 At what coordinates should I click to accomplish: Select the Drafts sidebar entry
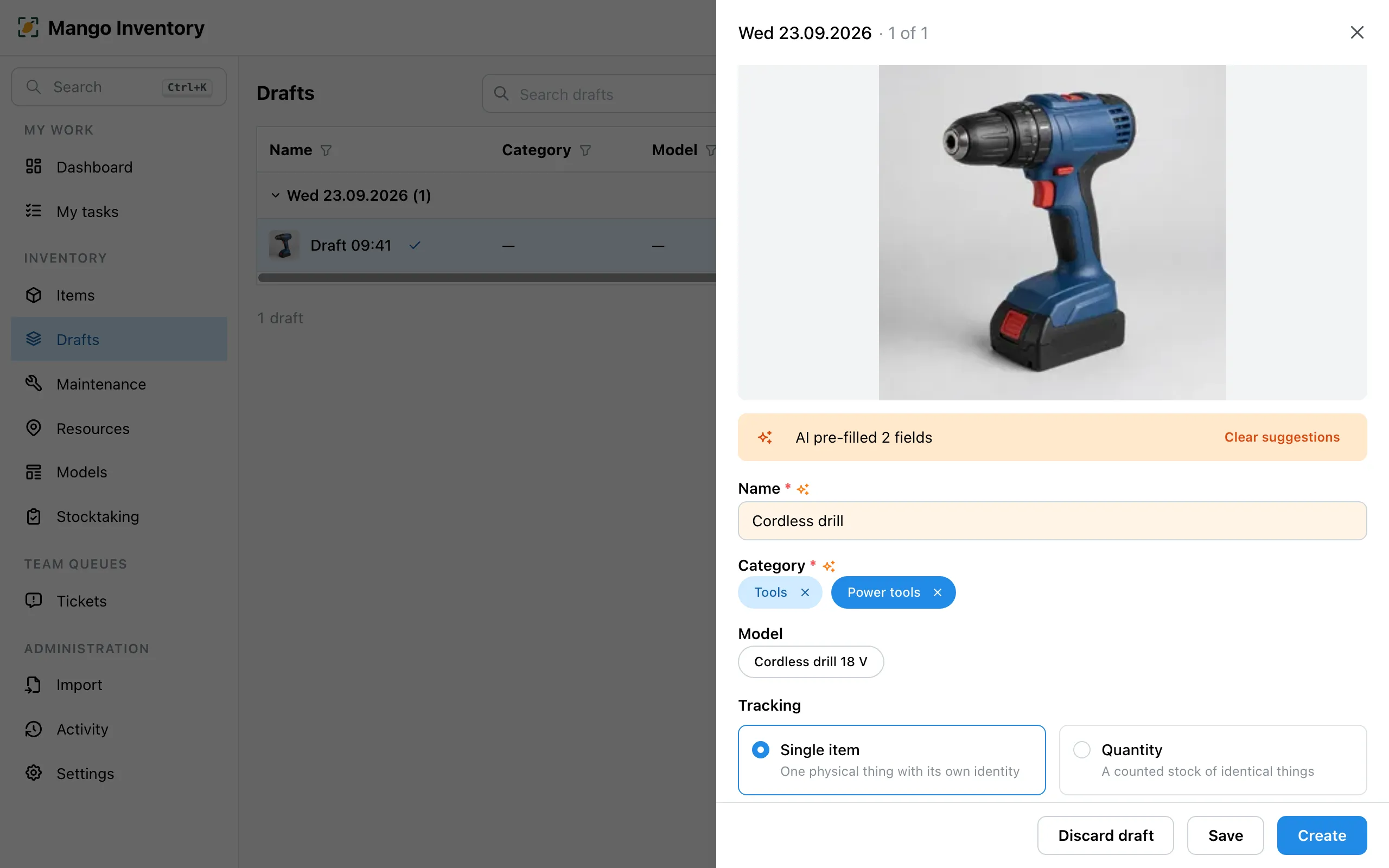tap(119, 339)
